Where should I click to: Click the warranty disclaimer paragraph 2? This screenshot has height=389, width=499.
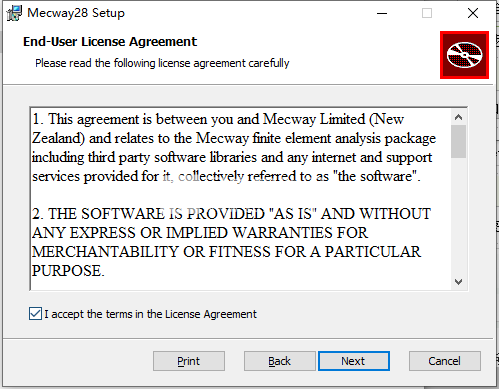(x=231, y=242)
